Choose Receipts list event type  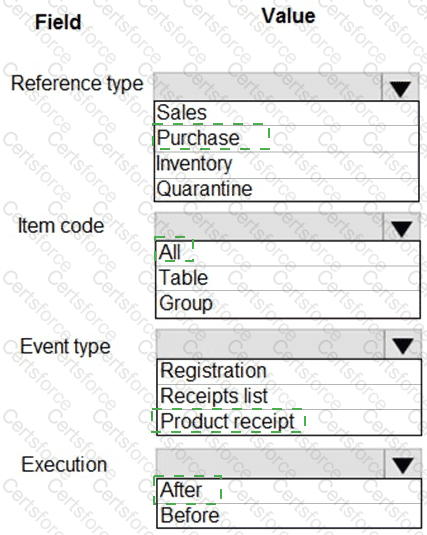(289, 397)
